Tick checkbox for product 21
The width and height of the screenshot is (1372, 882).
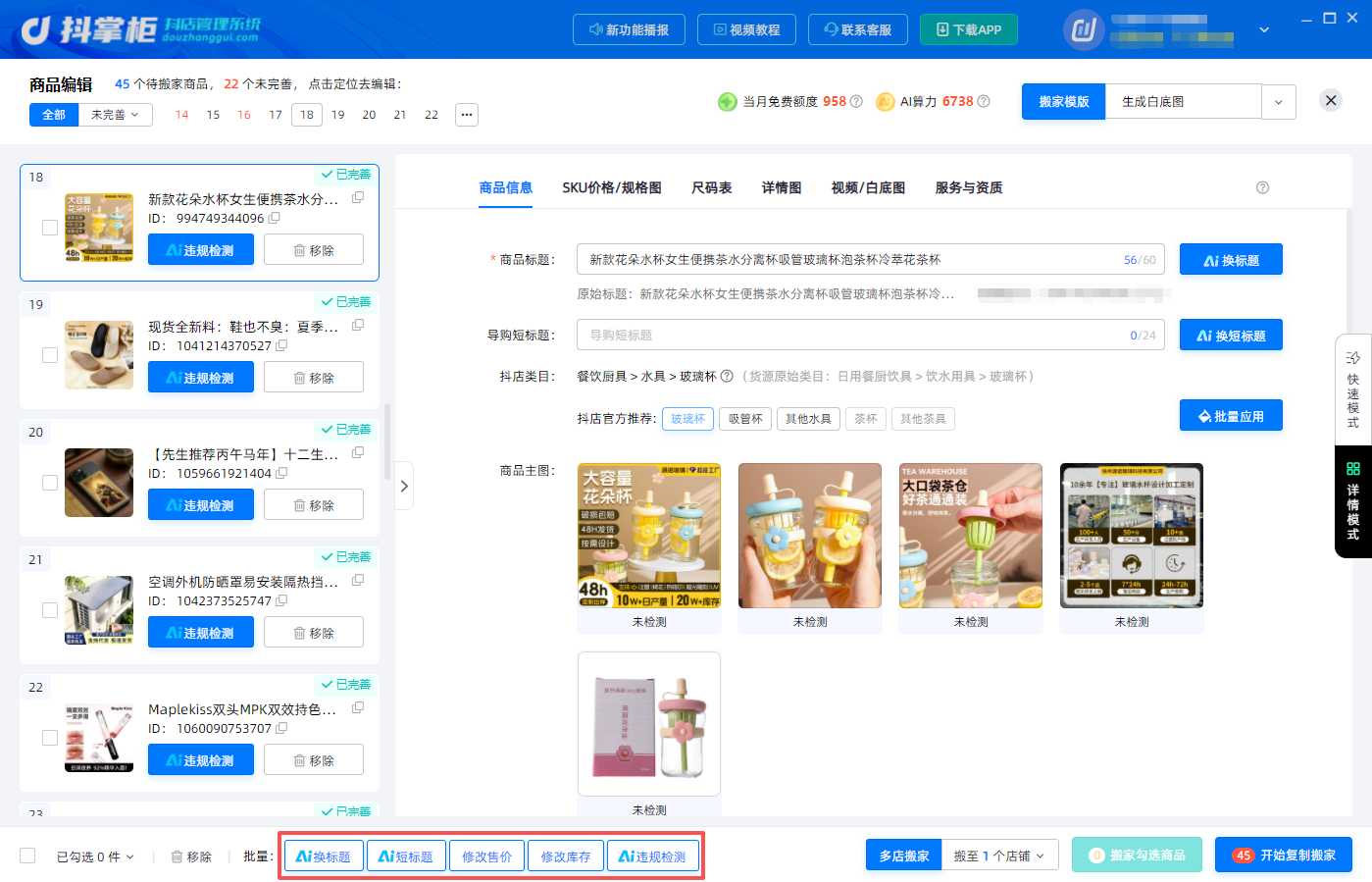click(50, 610)
